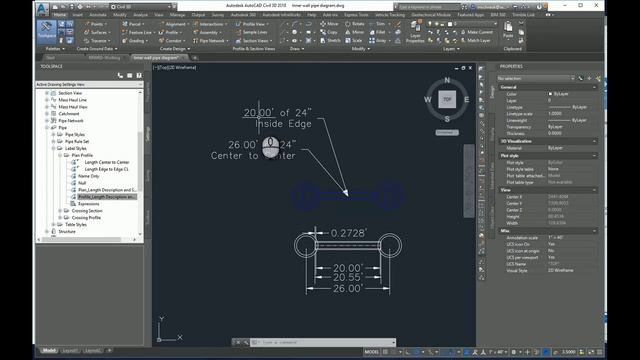Viewport: 640px width, 360px height.
Task: Click the Section Views tool
Action: [253, 41]
